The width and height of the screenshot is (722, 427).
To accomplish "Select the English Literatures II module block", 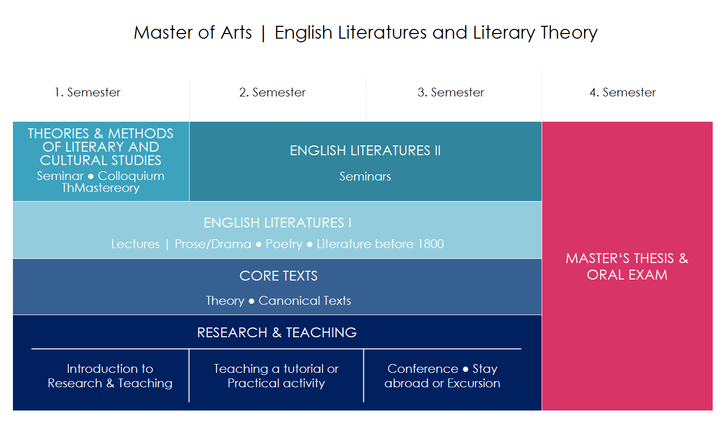I will click(x=366, y=161).
